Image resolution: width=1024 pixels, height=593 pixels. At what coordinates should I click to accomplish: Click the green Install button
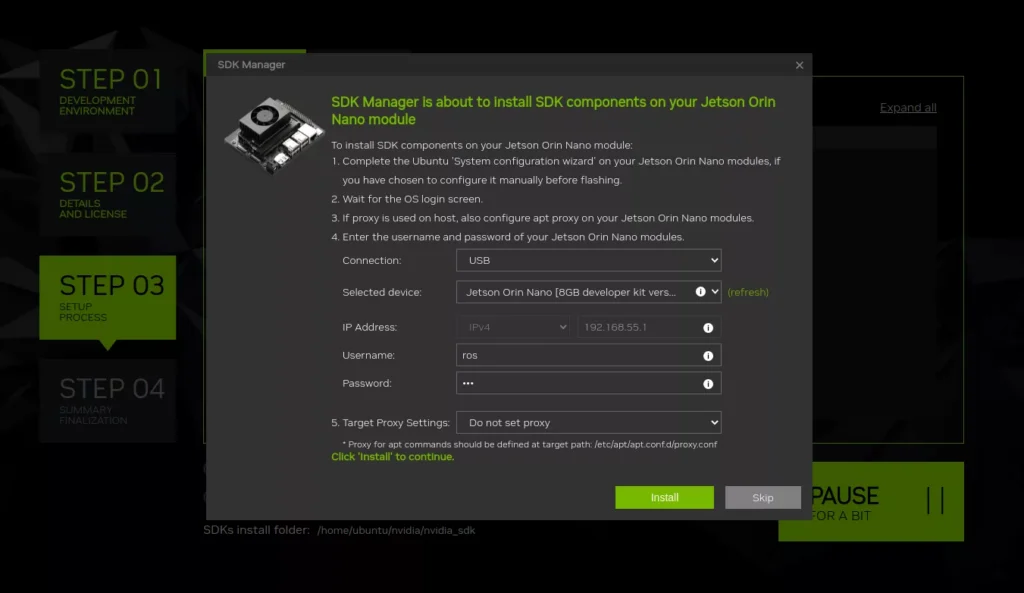[664, 498]
